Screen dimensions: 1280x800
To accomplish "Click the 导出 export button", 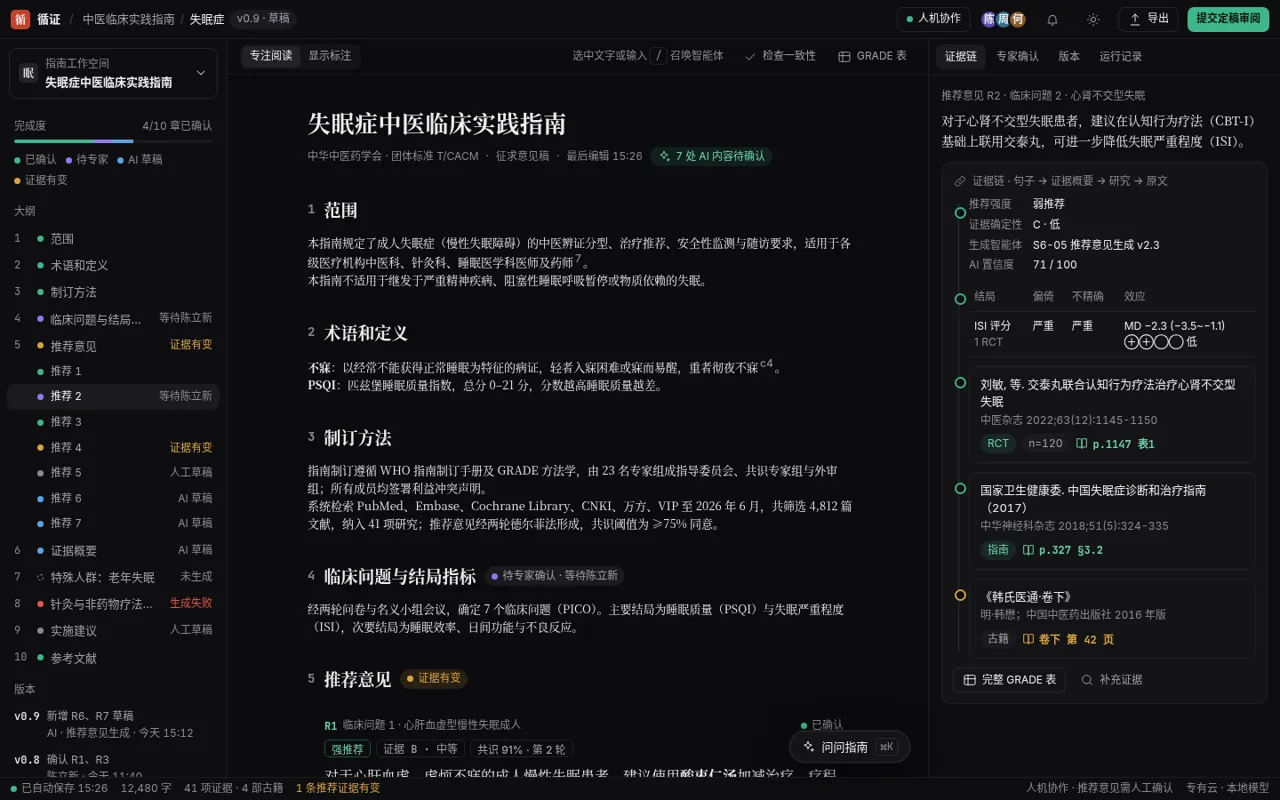I will (x=1148, y=19).
